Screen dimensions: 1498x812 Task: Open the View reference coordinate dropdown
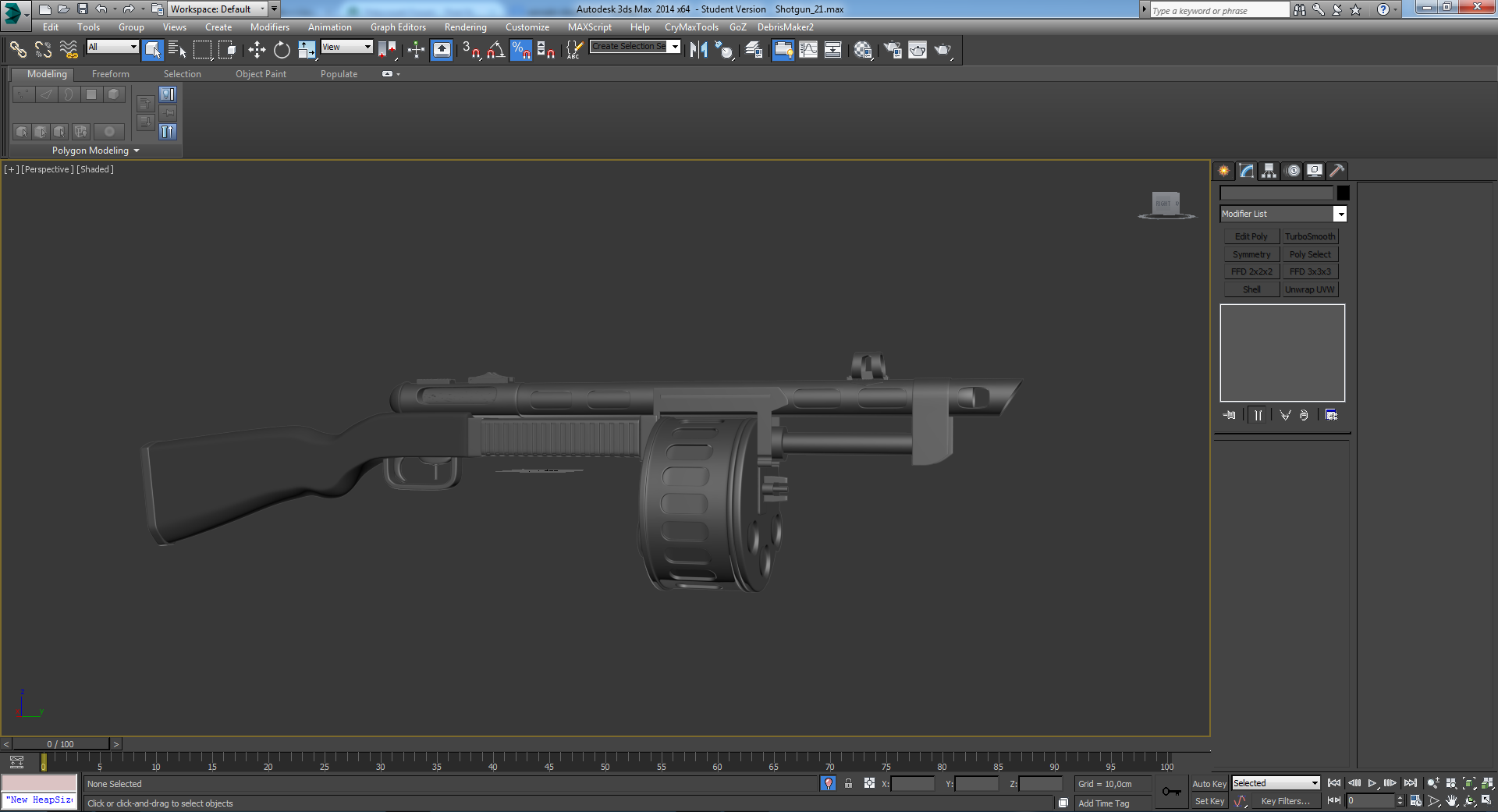click(346, 47)
